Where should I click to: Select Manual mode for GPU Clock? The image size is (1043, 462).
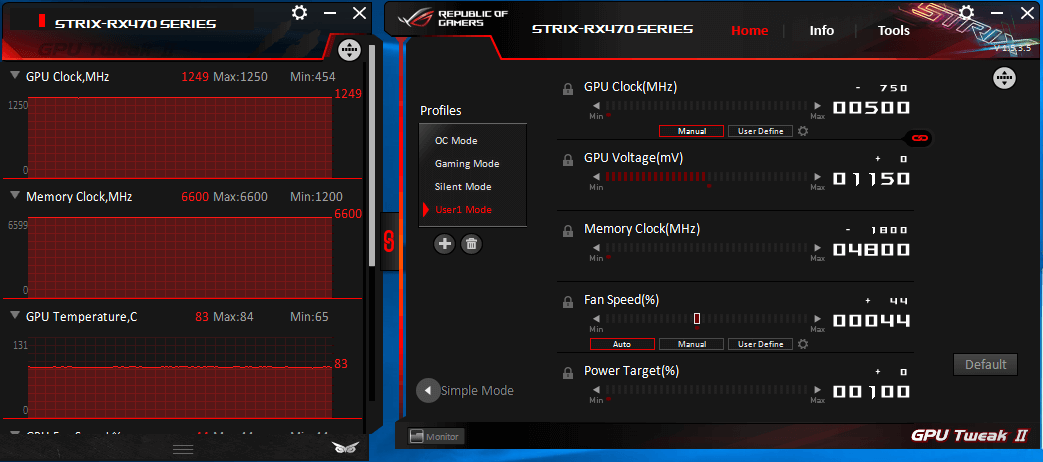pyautogui.click(x=691, y=131)
